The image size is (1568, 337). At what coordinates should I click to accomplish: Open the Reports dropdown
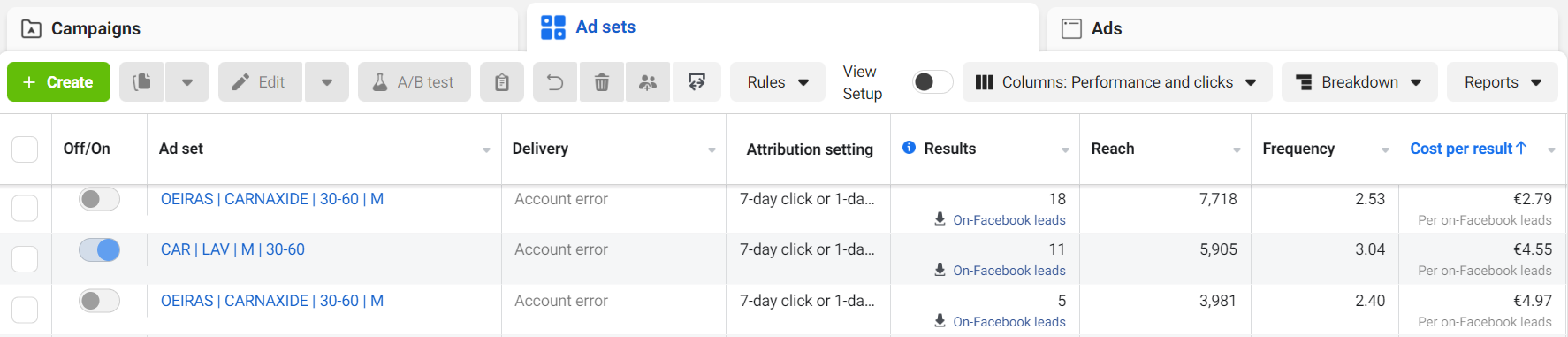point(1503,82)
